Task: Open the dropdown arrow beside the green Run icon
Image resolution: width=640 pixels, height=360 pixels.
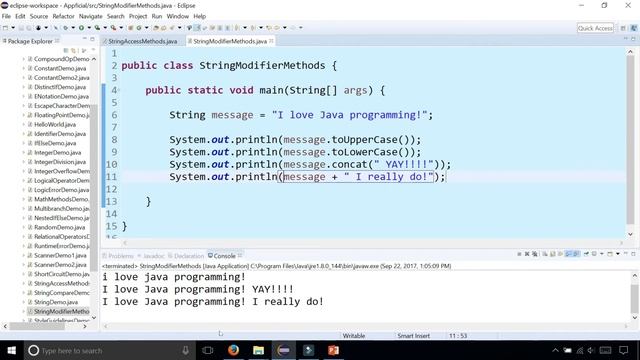Action: point(89,28)
